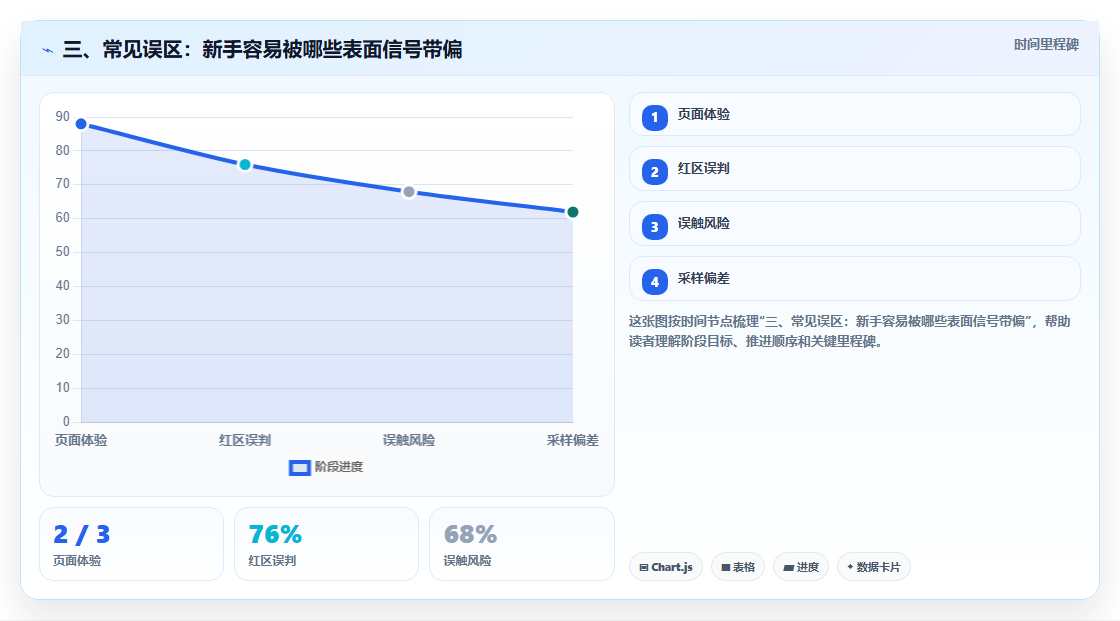Select the 页面体验 data point on chart
The width and height of the screenshot is (1120, 621).
[81, 124]
